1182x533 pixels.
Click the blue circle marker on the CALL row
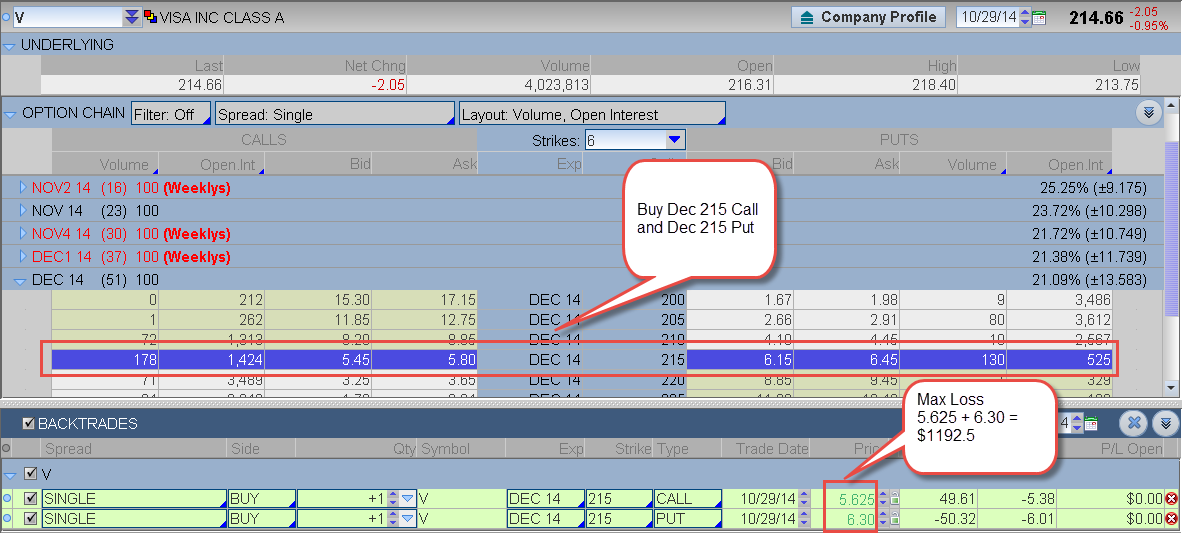tap(7, 499)
